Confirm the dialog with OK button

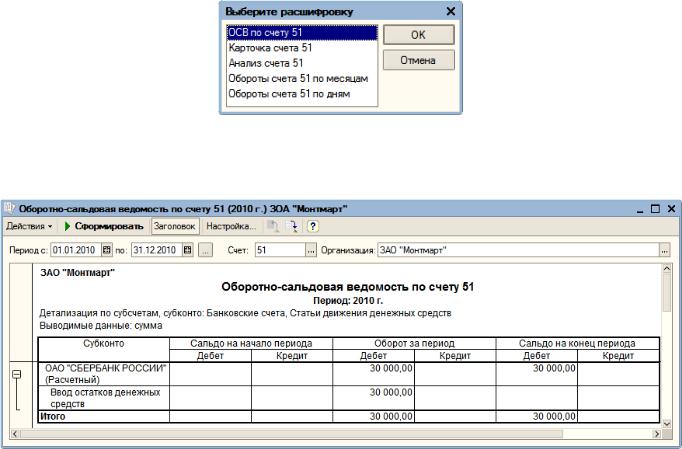coord(418,35)
